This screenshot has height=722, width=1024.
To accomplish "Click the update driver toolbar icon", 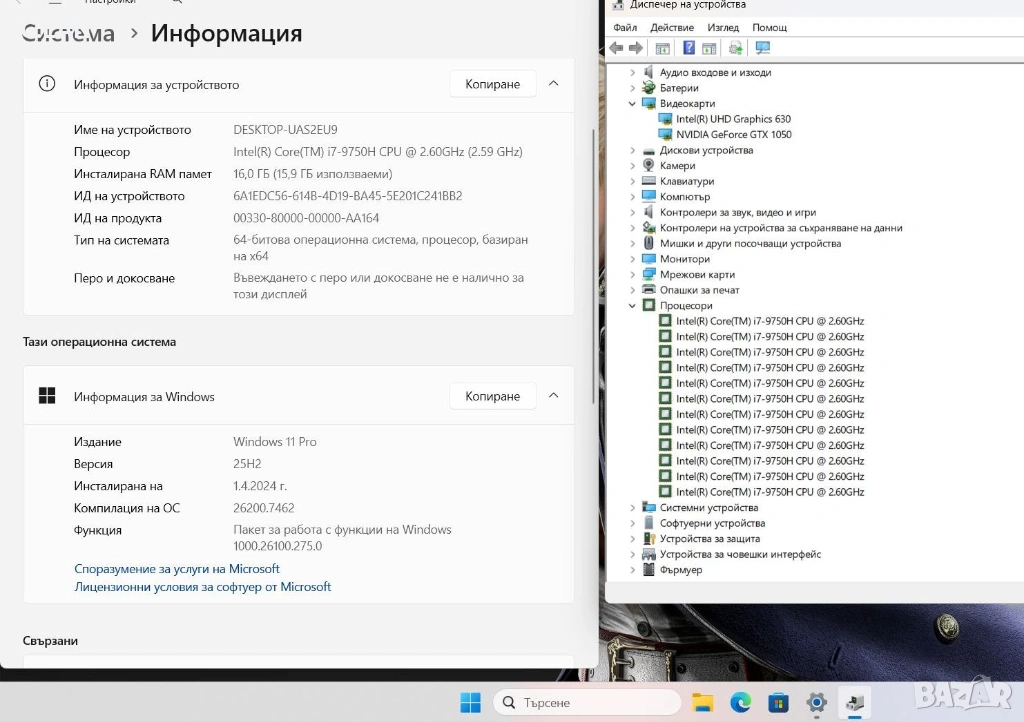I will click(x=736, y=48).
